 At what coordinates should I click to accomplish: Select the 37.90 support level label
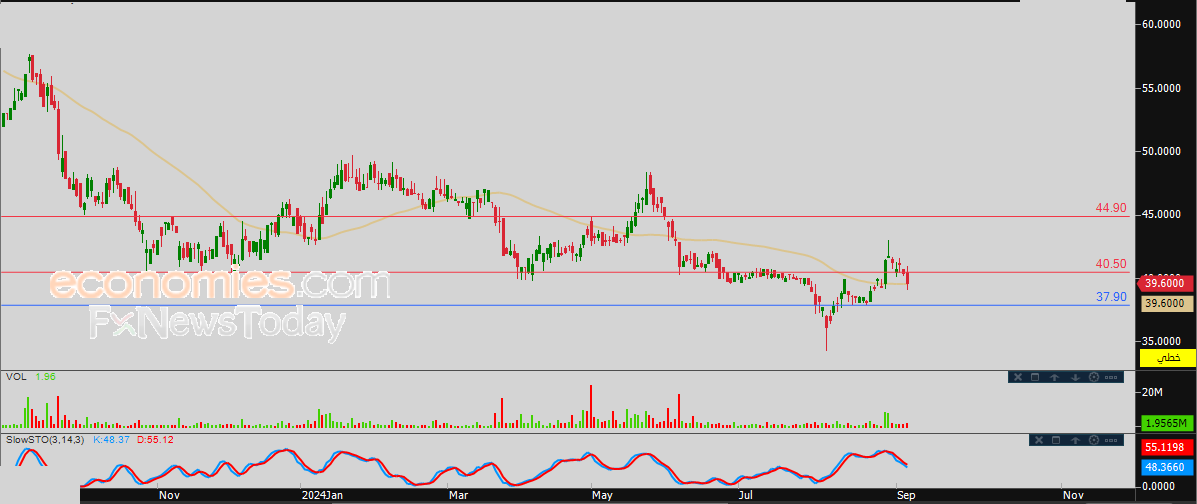coord(1112,297)
